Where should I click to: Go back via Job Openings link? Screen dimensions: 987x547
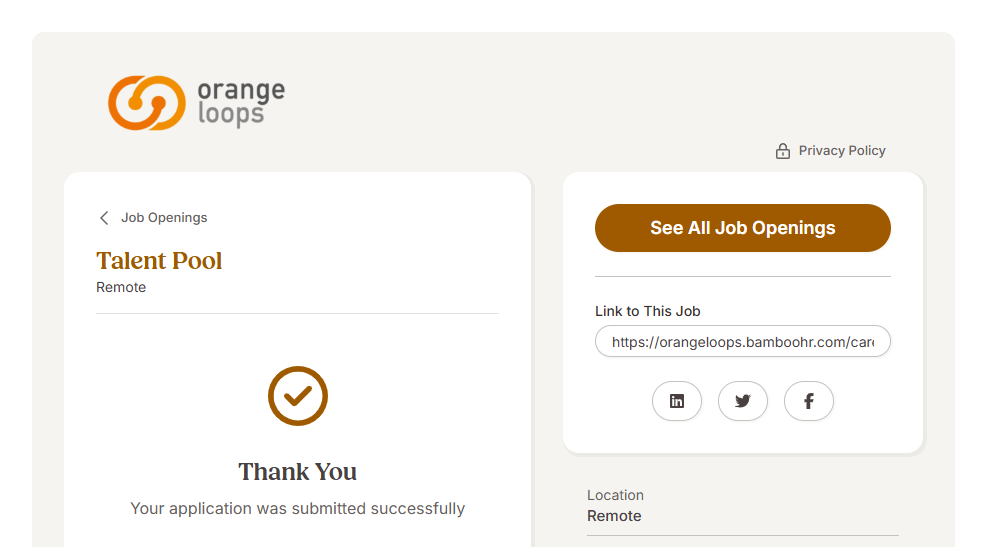pos(164,218)
